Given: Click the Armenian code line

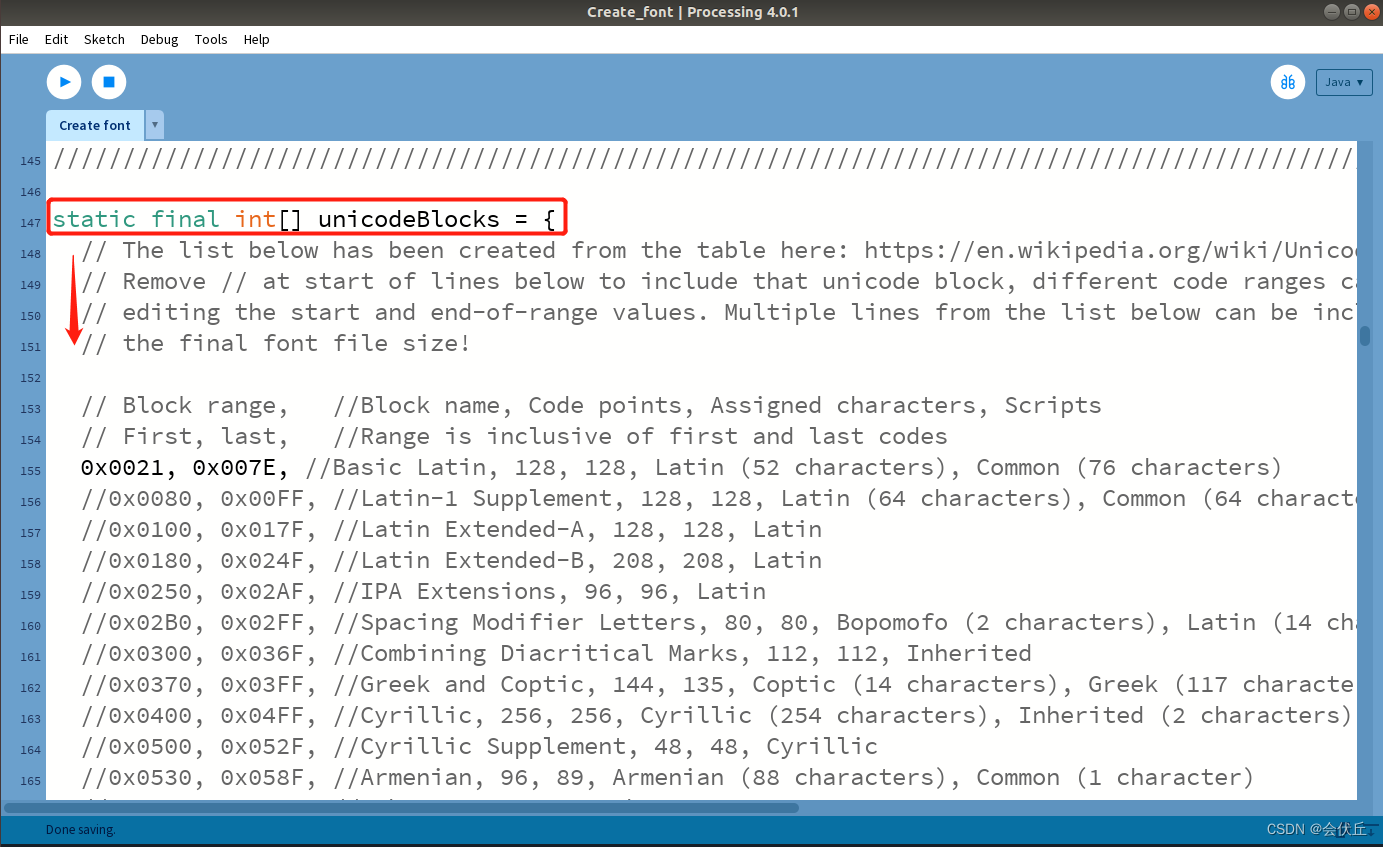Looking at the screenshot, I should pyautogui.click(x=667, y=777).
